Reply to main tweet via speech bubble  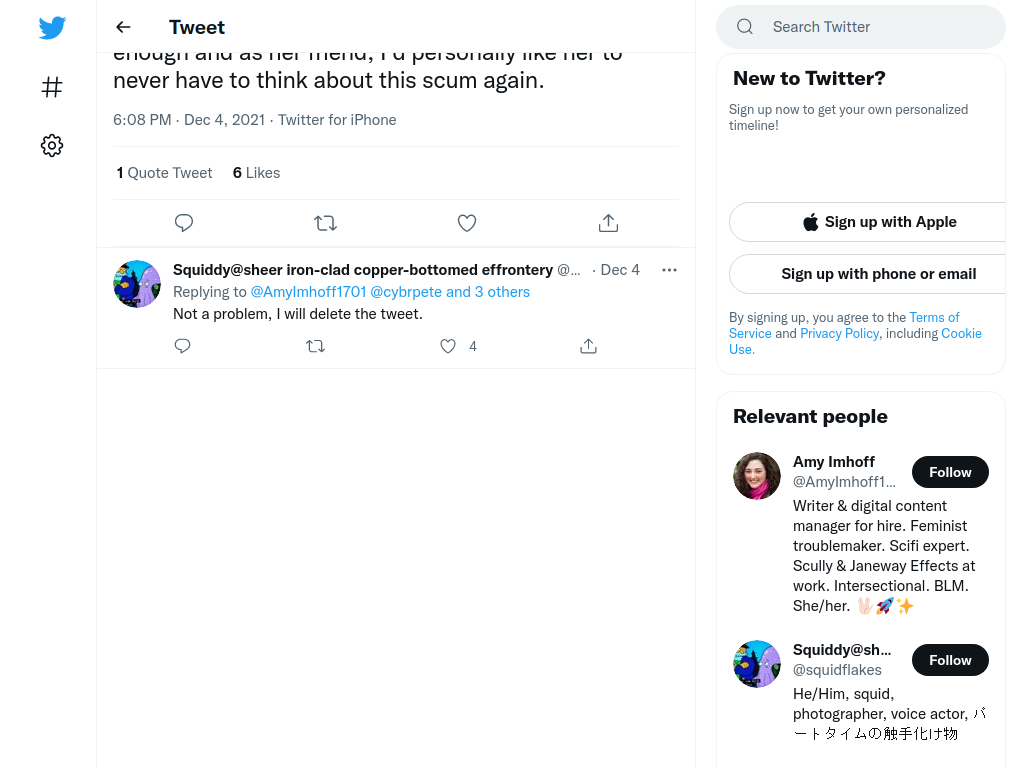(x=184, y=223)
